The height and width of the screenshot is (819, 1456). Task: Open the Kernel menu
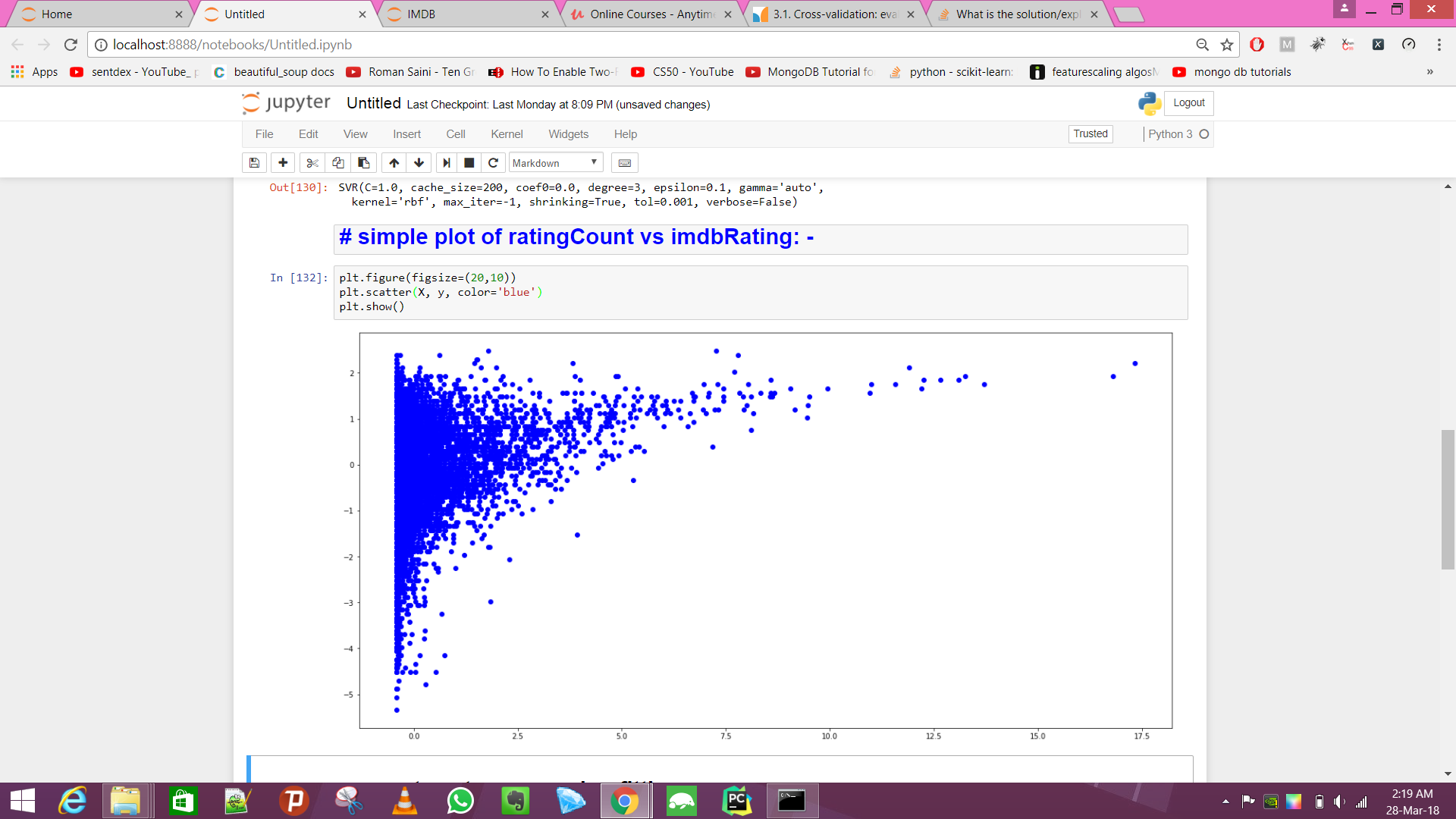point(507,134)
